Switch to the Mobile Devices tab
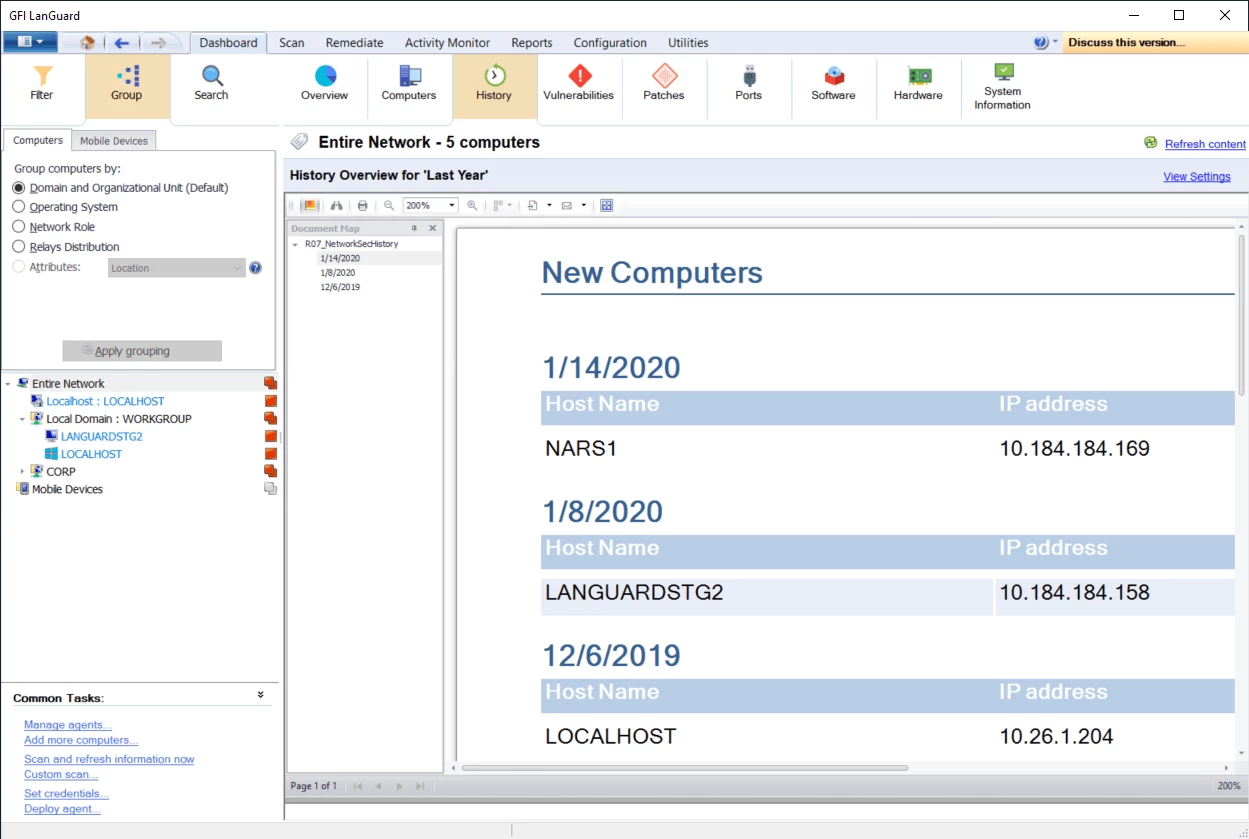1249x839 pixels. [x=114, y=141]
